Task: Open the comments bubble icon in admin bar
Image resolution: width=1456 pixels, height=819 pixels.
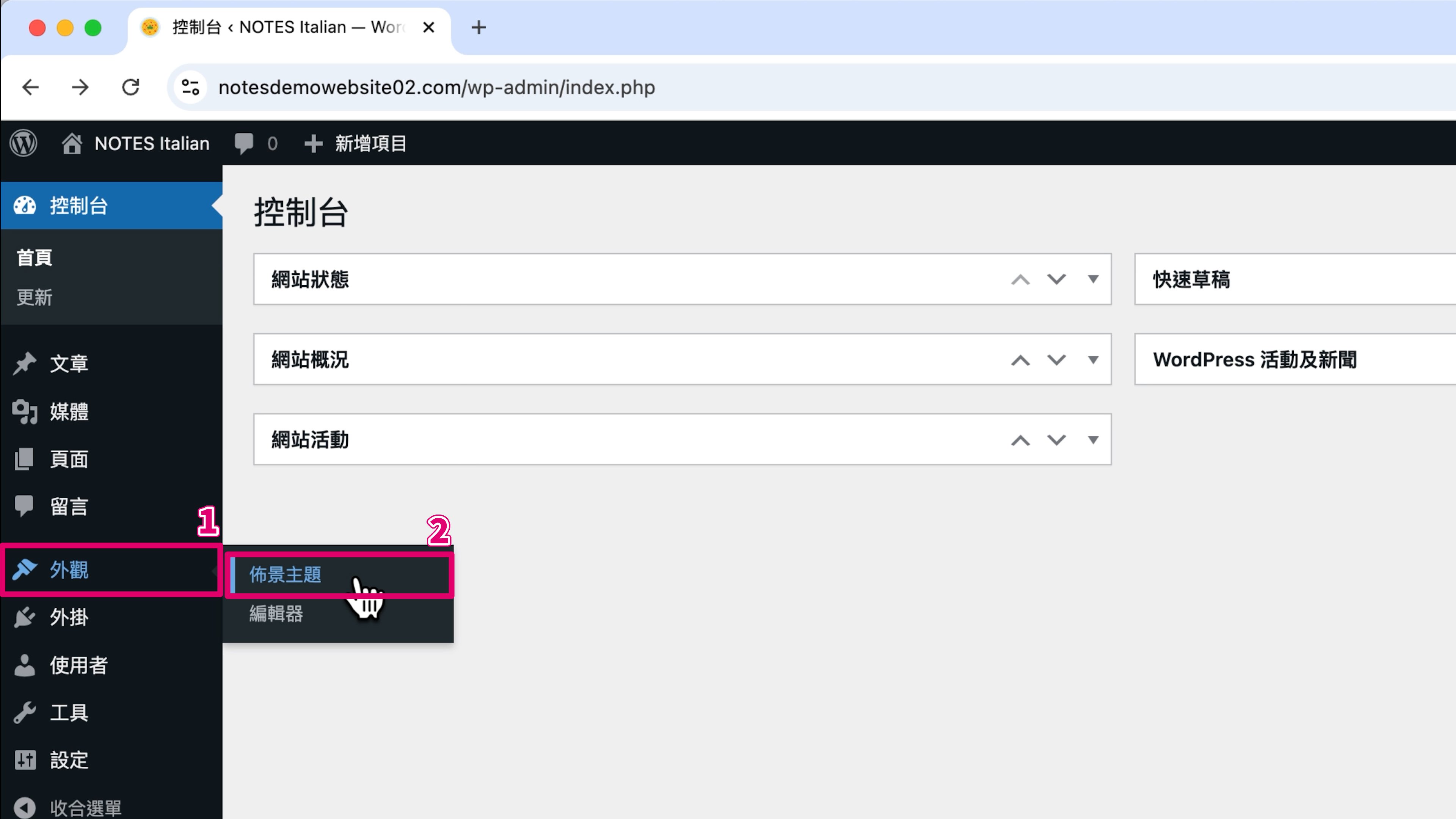Action: point(244,143)
